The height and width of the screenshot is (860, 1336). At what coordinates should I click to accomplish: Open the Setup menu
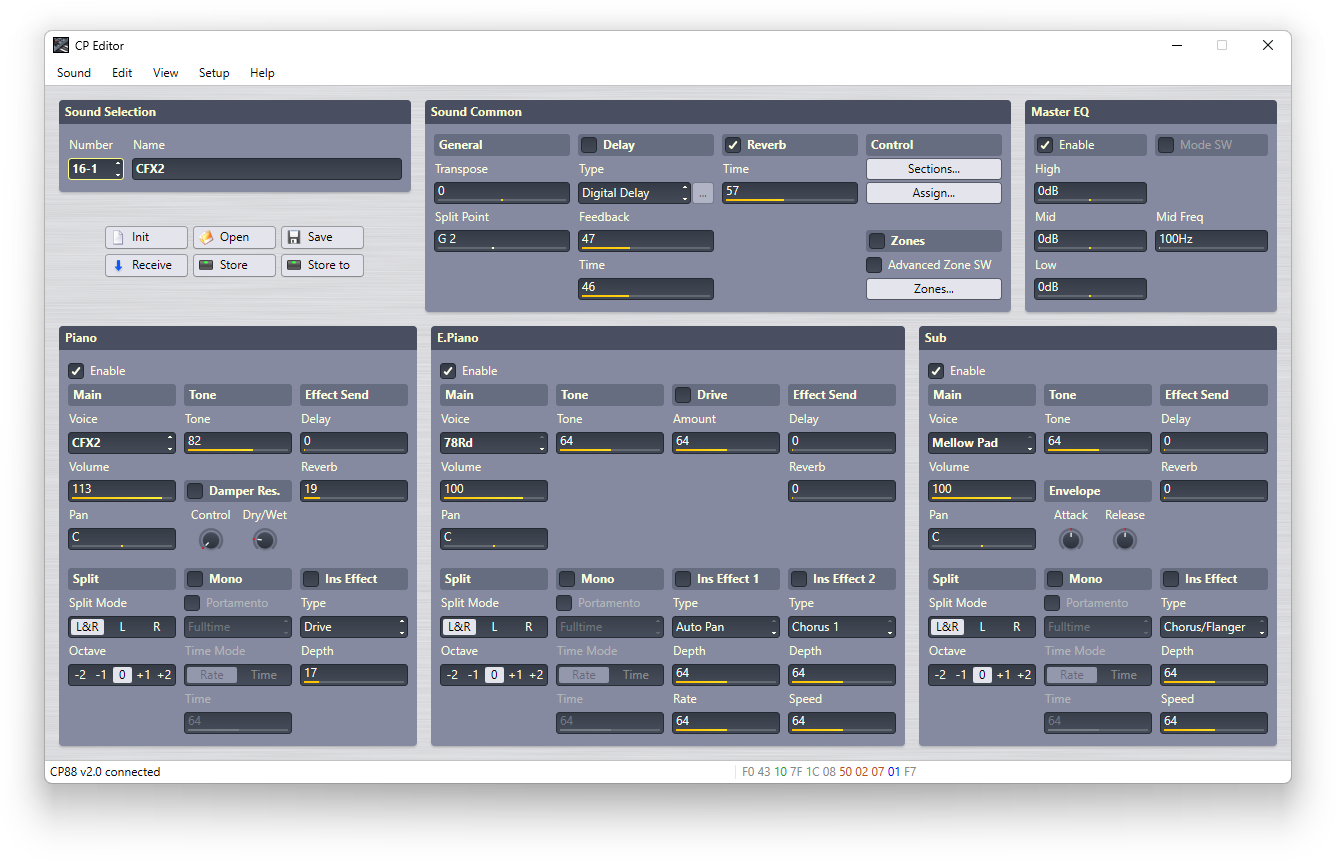click(214, 73)
